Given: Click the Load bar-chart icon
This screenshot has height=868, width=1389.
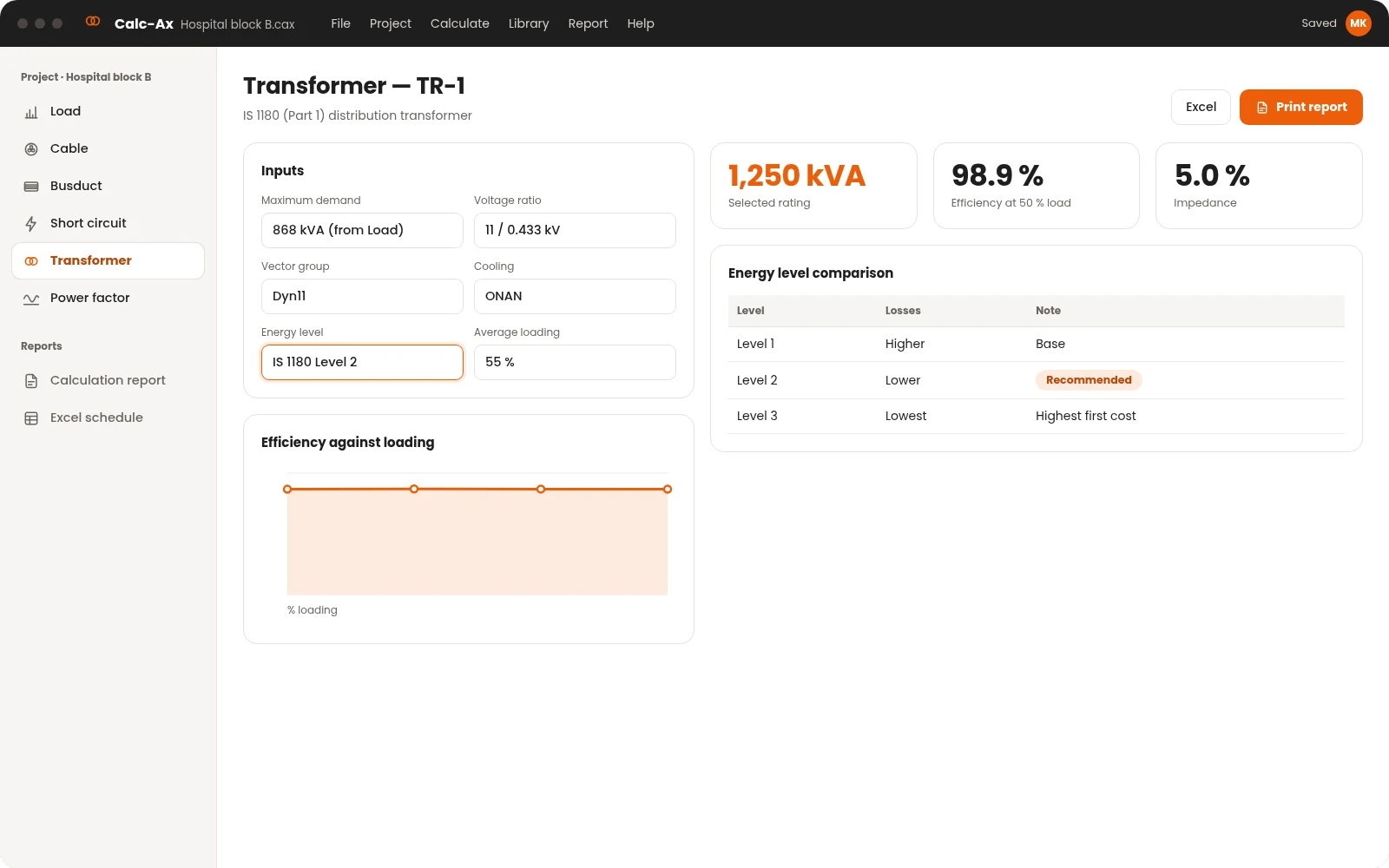Looking at the screenshot, I should [31, 112].
